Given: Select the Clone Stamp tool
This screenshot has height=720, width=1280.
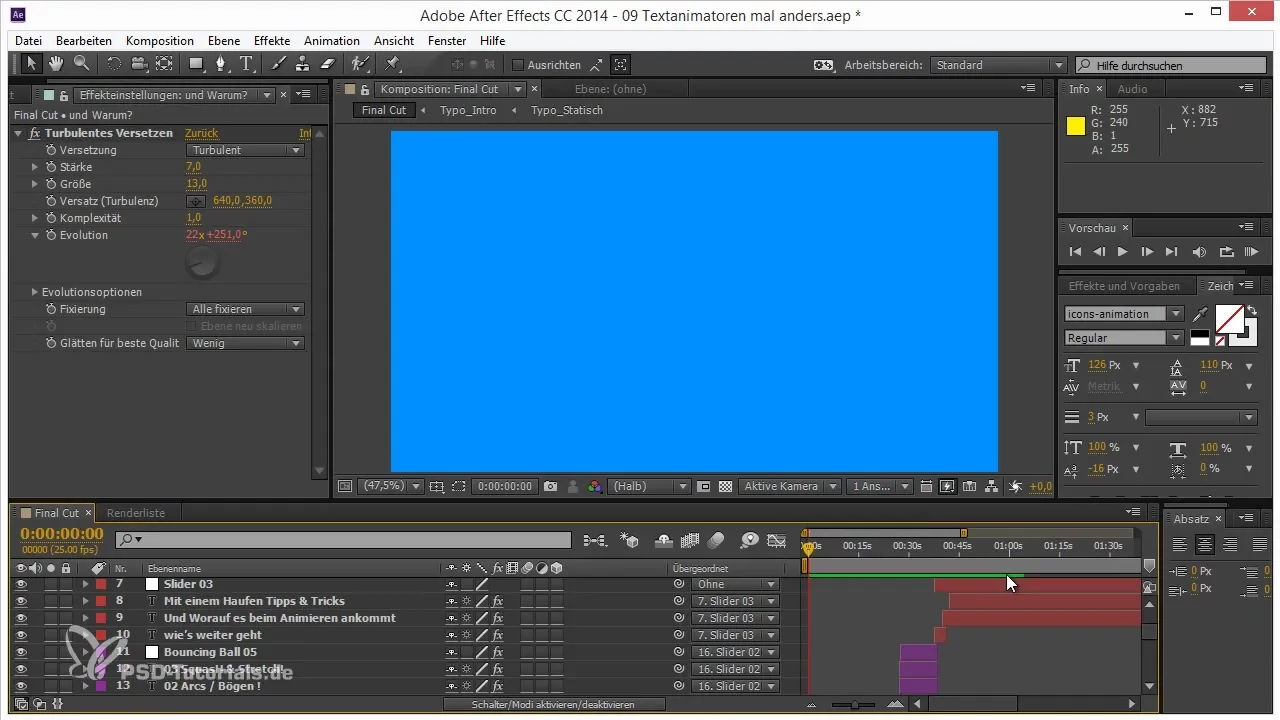Looking at the screenshot, I should click(303, 64).
